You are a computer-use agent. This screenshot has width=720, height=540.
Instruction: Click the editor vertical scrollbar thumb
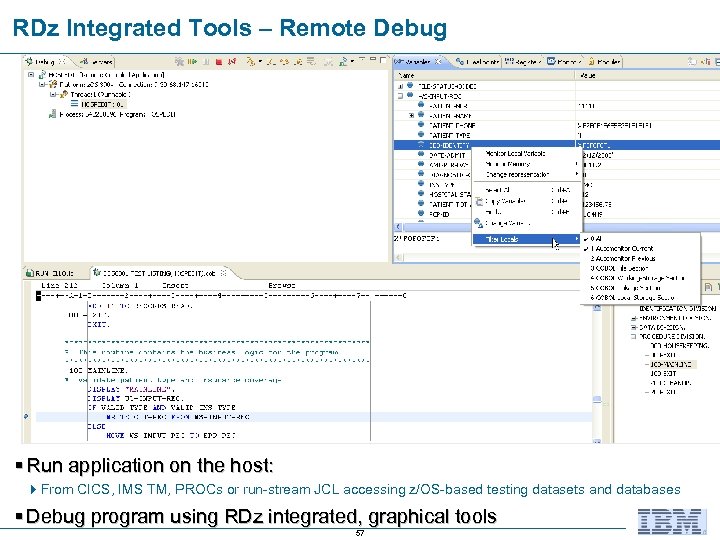tap(597, 399)
